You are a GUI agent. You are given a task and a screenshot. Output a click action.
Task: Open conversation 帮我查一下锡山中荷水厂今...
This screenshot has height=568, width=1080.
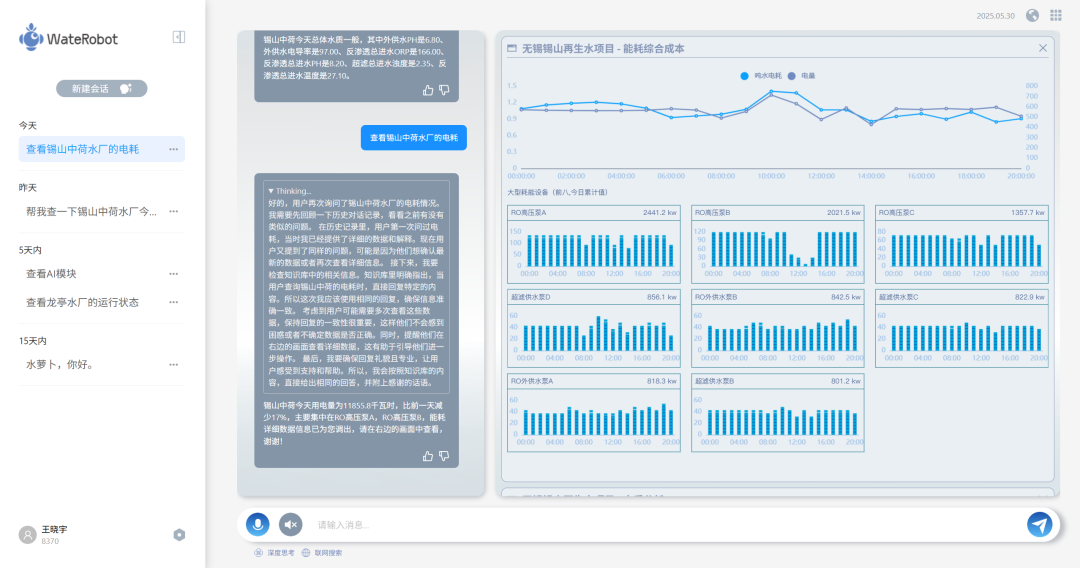(x=91, y=211)
